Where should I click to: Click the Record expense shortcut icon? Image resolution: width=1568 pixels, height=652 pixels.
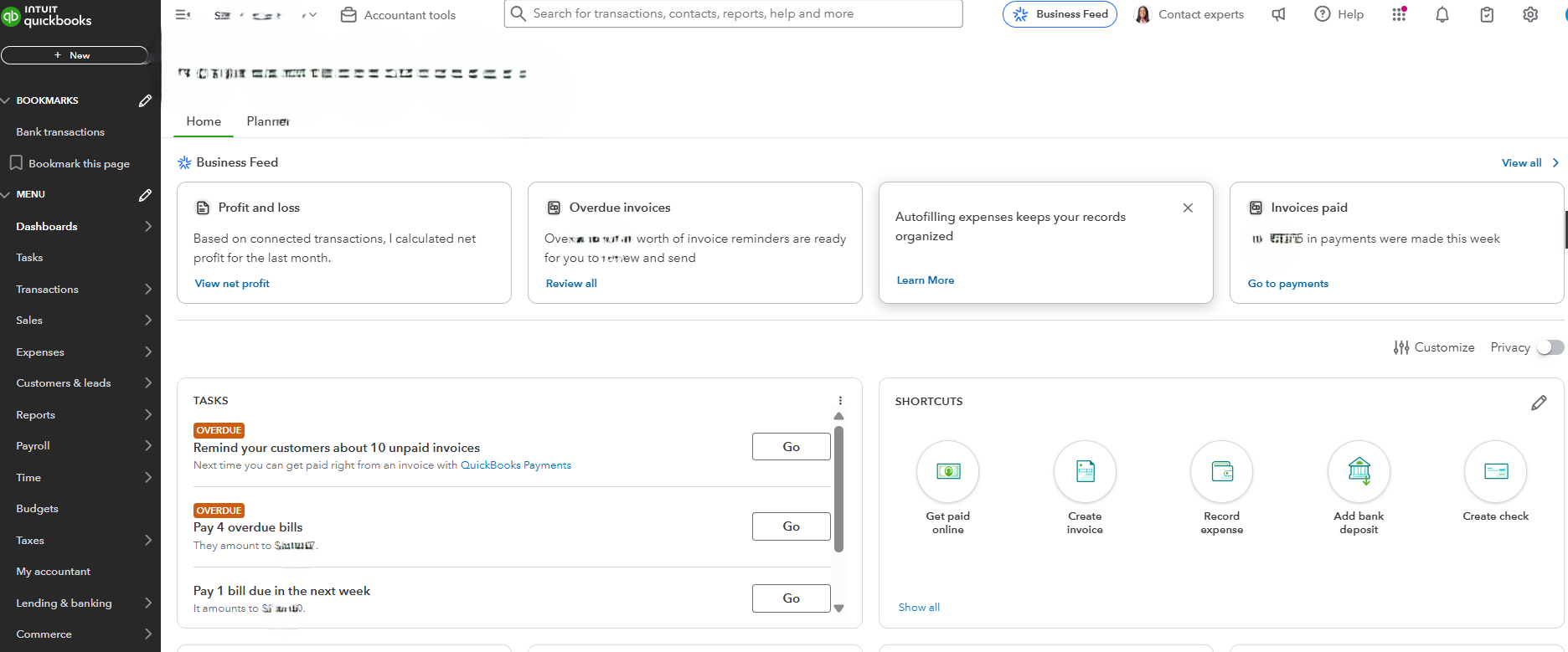(1222, 471)
